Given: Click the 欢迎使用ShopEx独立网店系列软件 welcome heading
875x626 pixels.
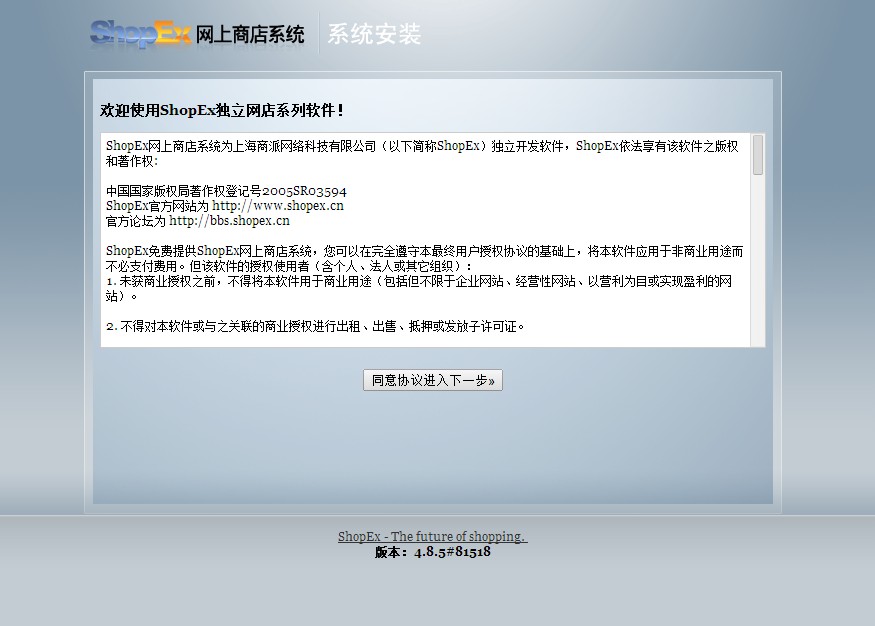Looking at the screenshot, I should coord(222,110).
